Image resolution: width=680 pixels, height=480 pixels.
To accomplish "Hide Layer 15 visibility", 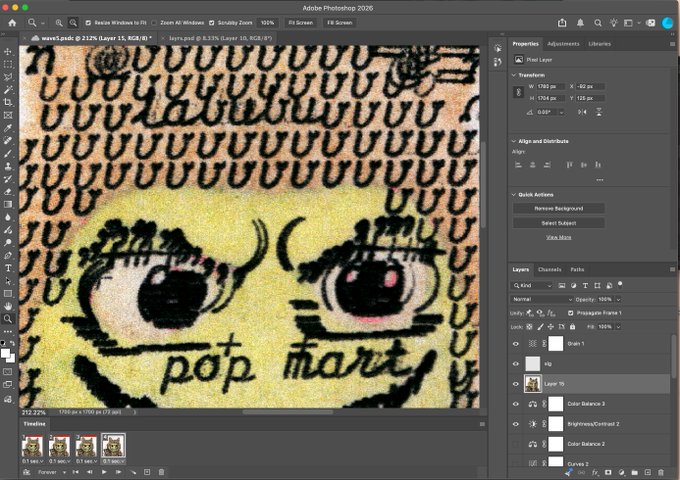I will 516,384.
